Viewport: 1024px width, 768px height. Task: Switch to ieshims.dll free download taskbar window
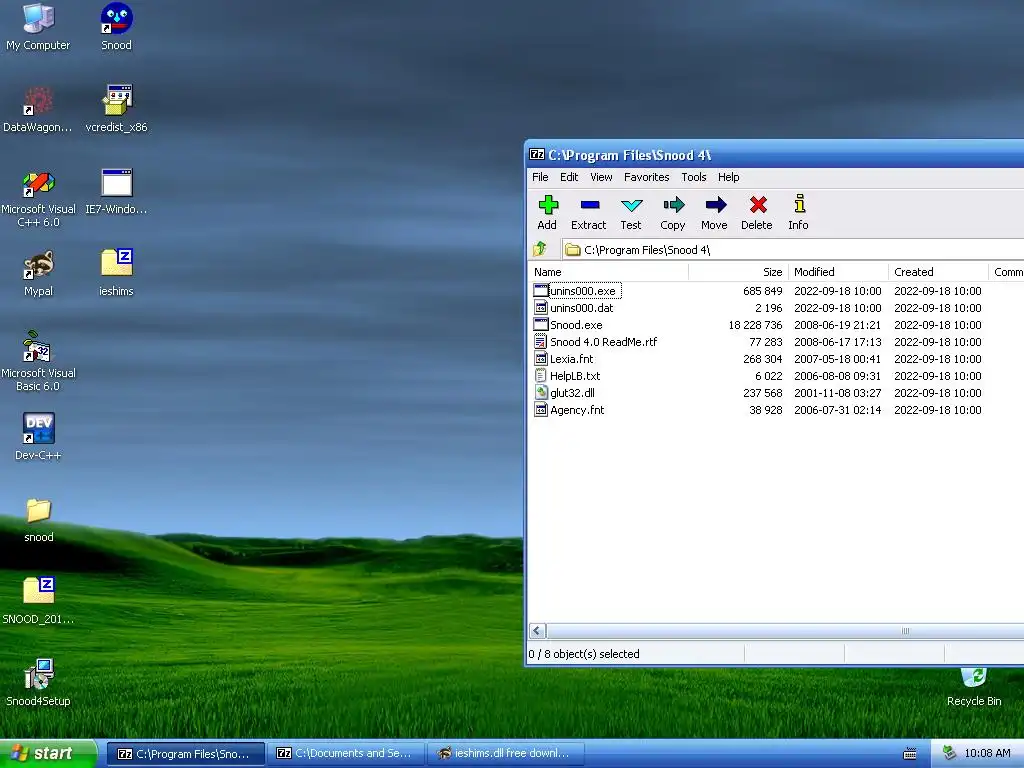(504, 754)
